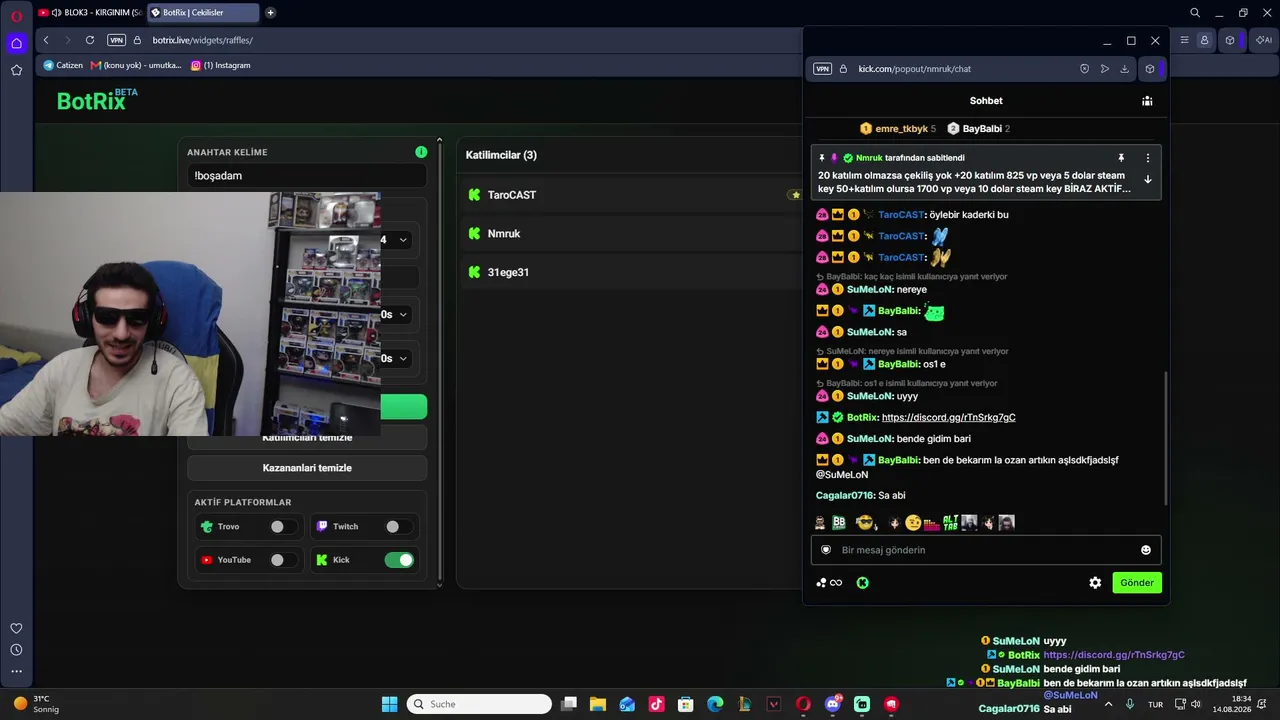Click the infinity points icon in chat
Viewport: 1280px width, 720px height.
click(x=829, y=583)
